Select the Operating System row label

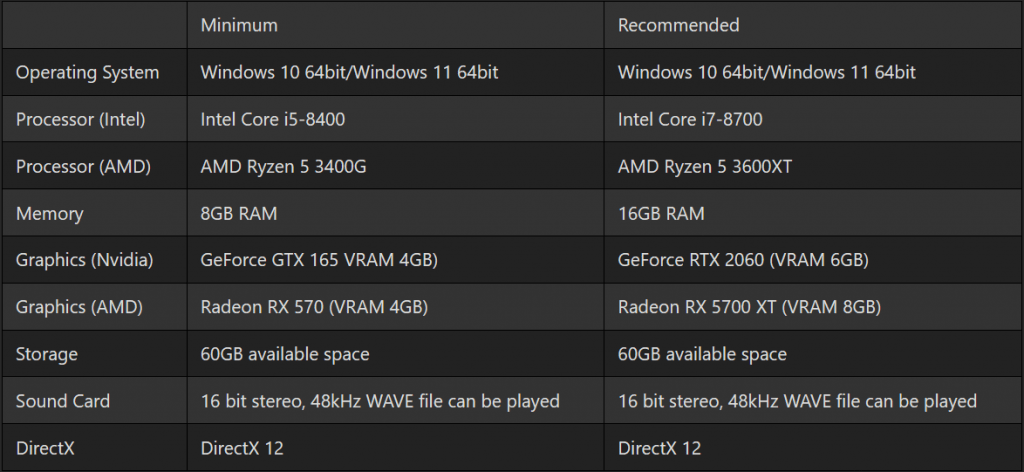click(87, 72)
